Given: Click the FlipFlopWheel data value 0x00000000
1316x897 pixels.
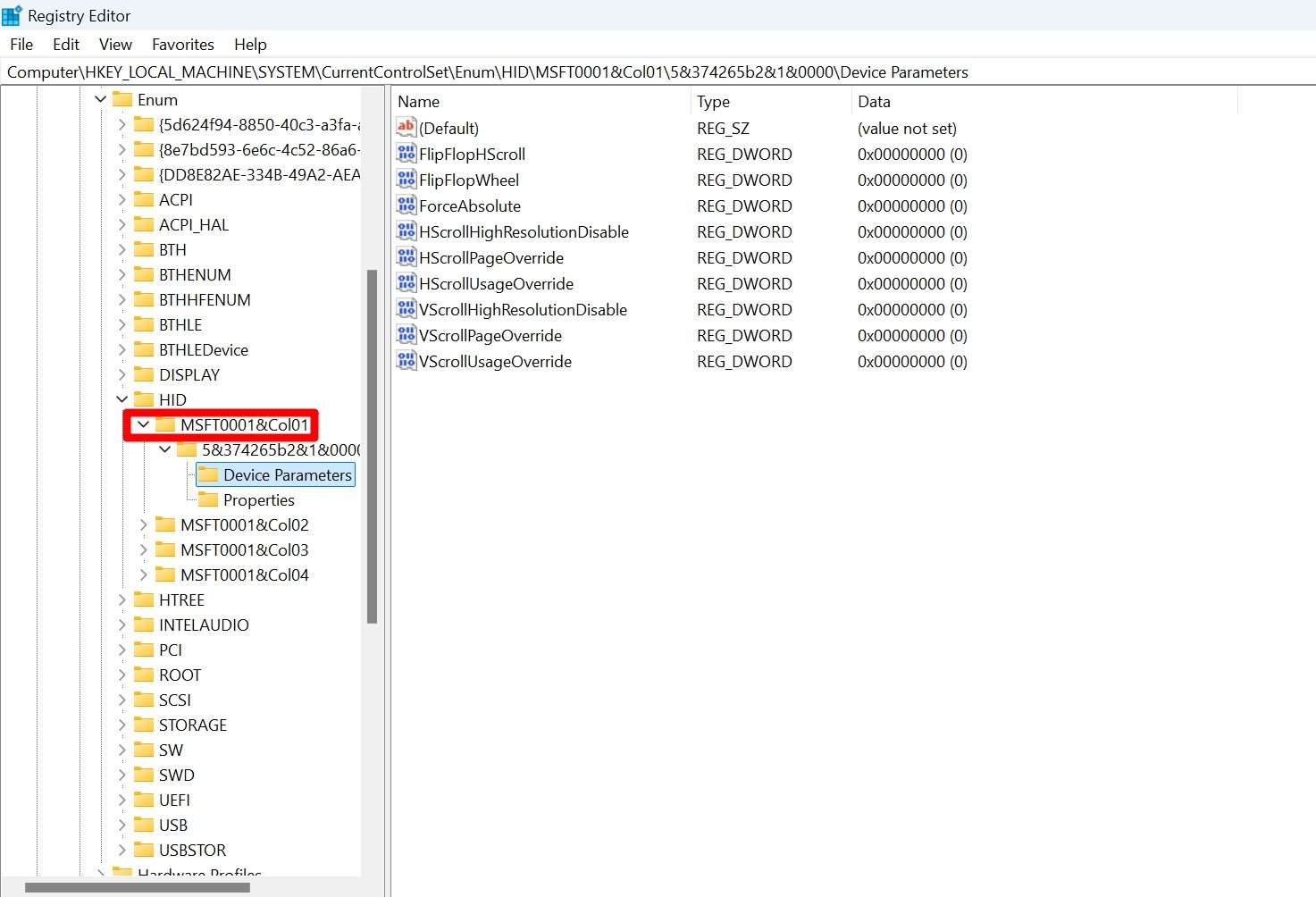Looking at the screenshot, I should 912,180.
